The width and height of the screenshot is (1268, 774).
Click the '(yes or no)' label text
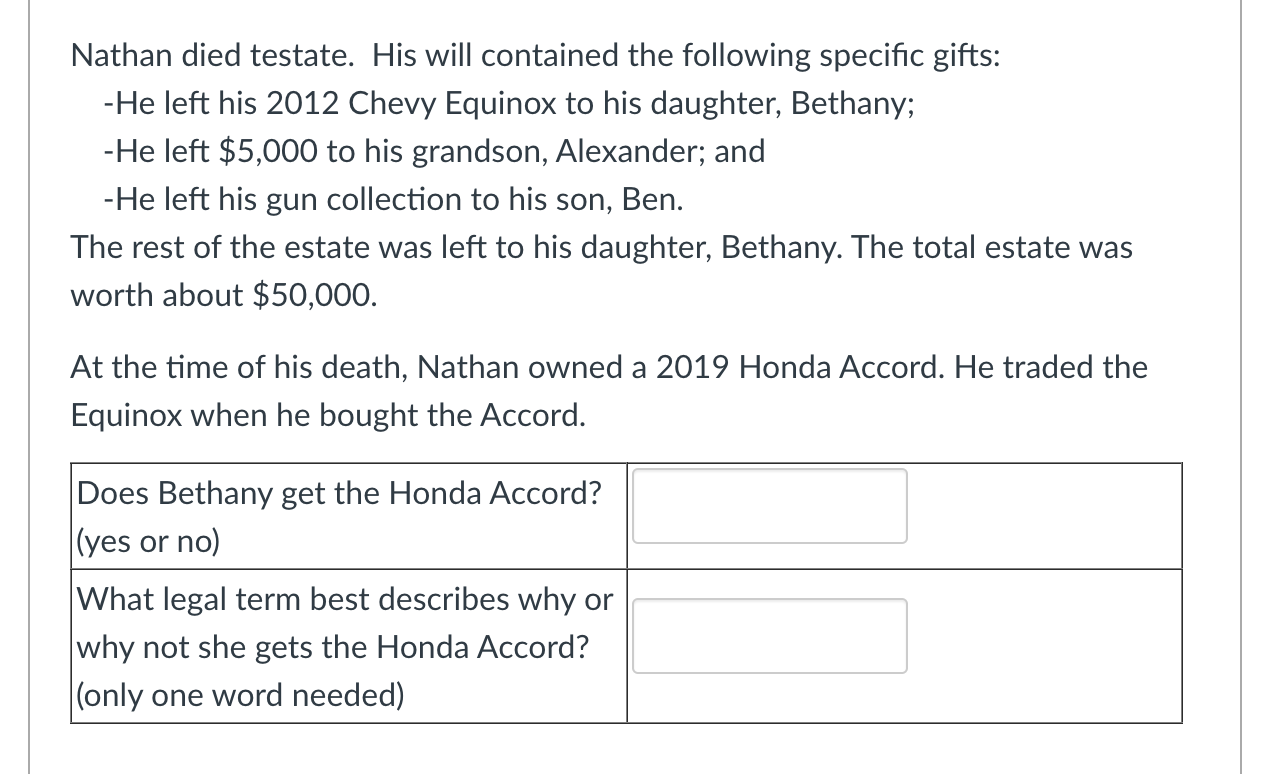pos(148,541)
